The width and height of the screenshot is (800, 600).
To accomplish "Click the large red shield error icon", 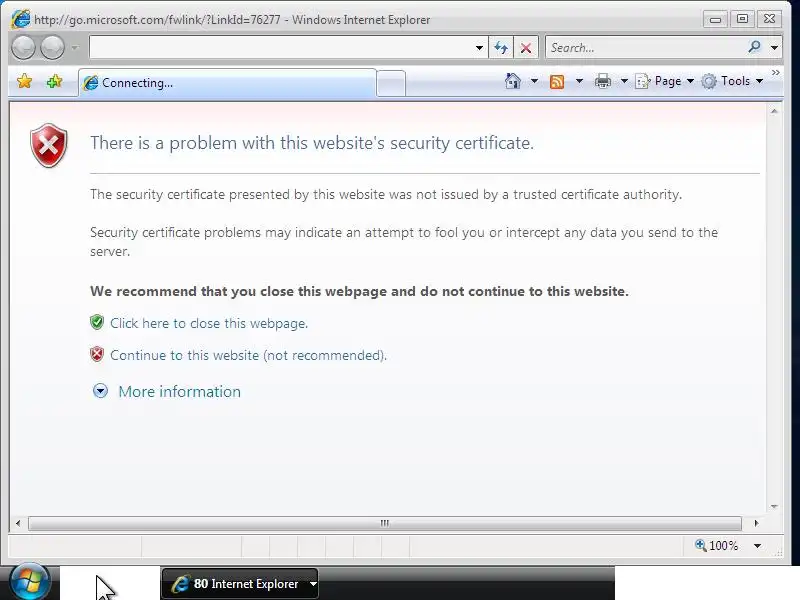I will (x=48, y=145).
